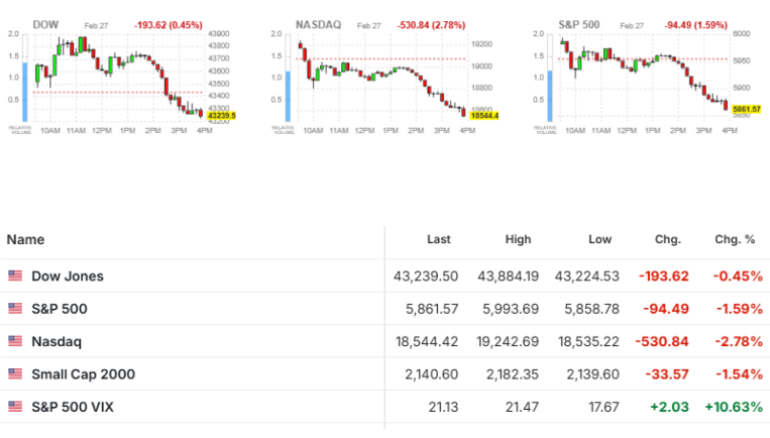Click S&P 500 high value 5,993.69
The width and height of the screenshot is (770, 438).
pyautogui.click(x=510, y=309)
